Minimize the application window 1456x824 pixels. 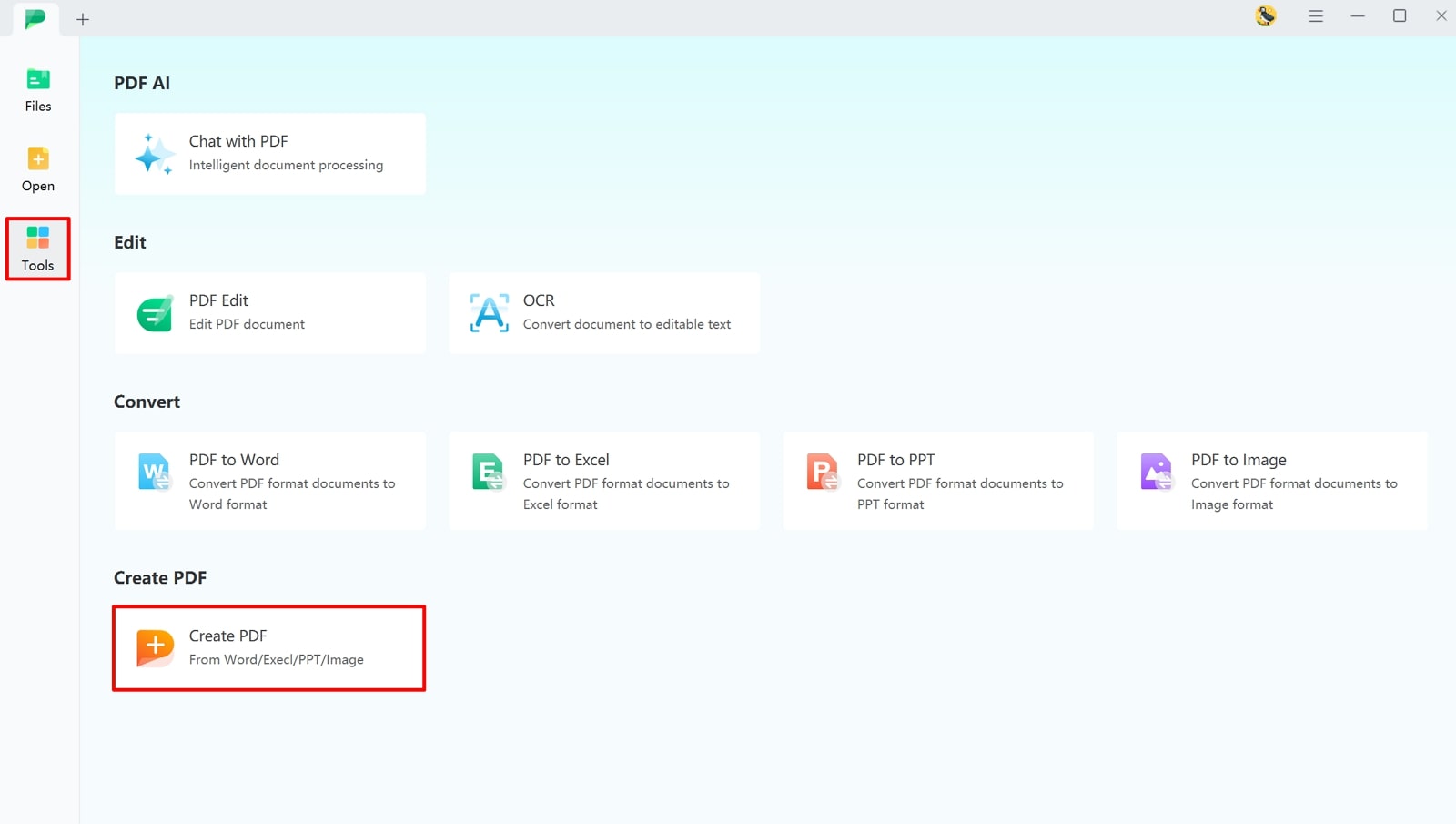pos(1358,15)
